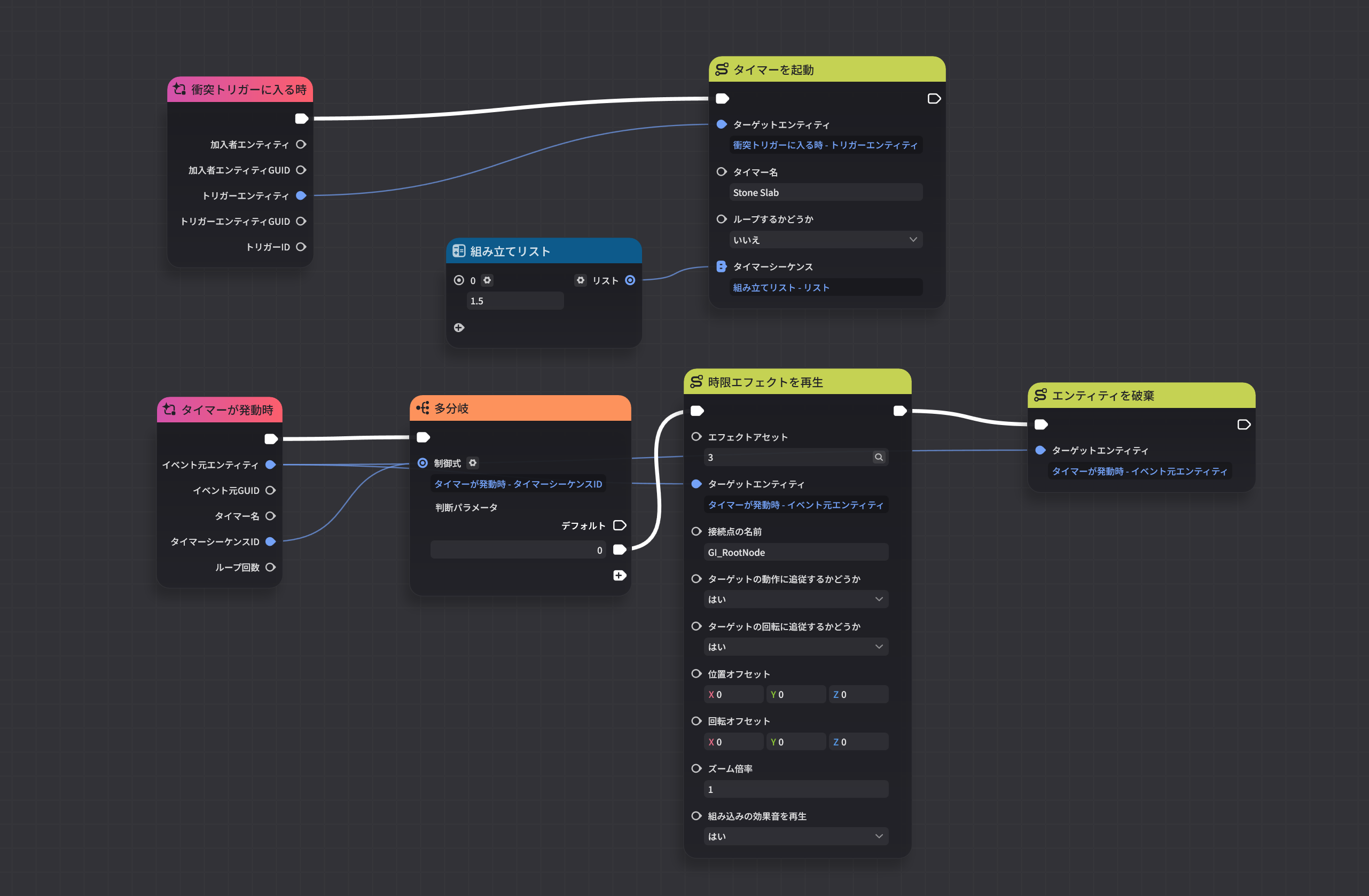The height and width of the screenshot is (896, 1369).
Task: Click execution output arrow of エンティティを破棄
Action: 1243,425
